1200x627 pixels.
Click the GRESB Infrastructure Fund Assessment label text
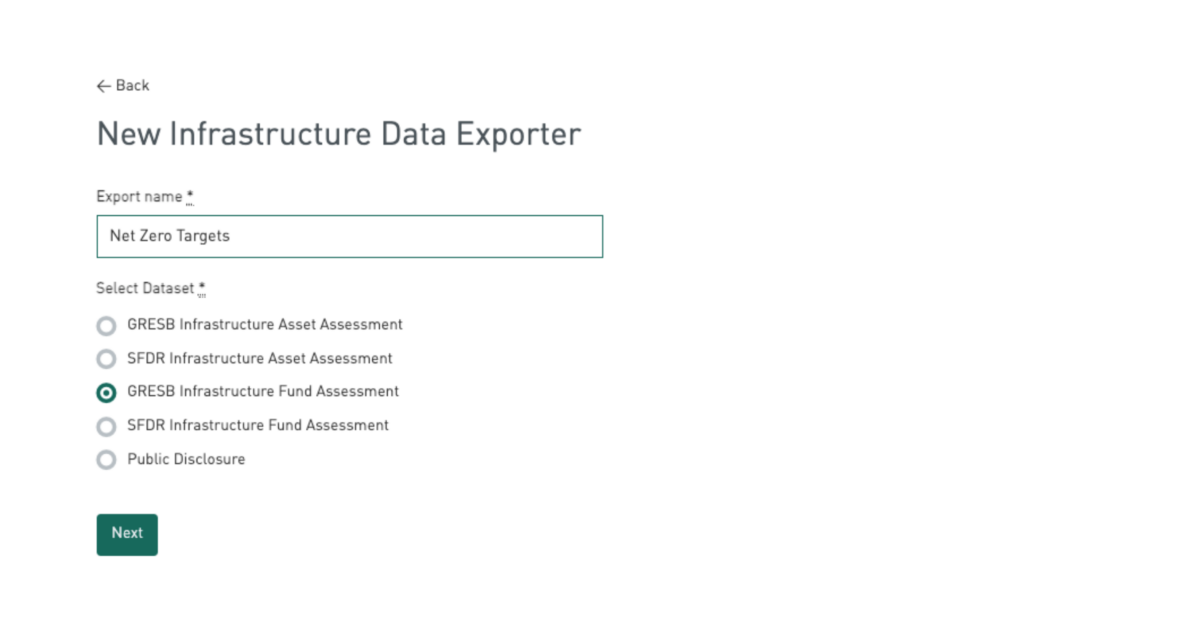click(x=263, y=392)
